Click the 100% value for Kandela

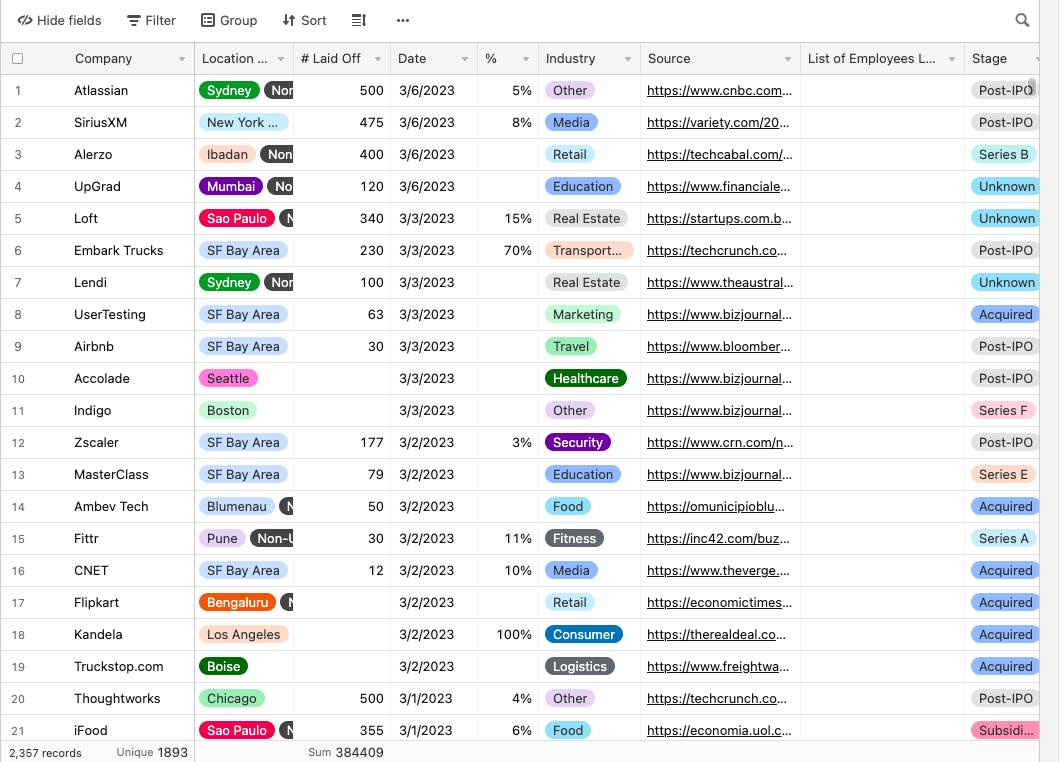[514, 635]
